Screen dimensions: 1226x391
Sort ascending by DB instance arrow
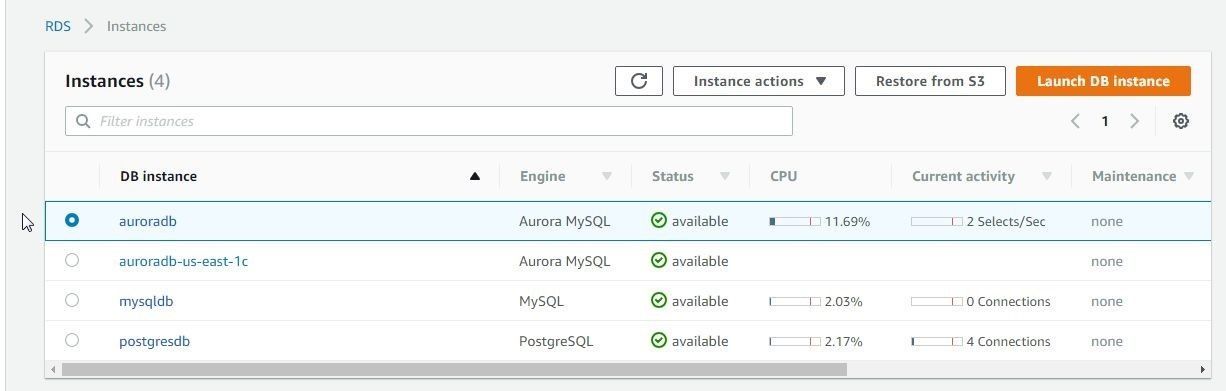[x=475, y=176]
